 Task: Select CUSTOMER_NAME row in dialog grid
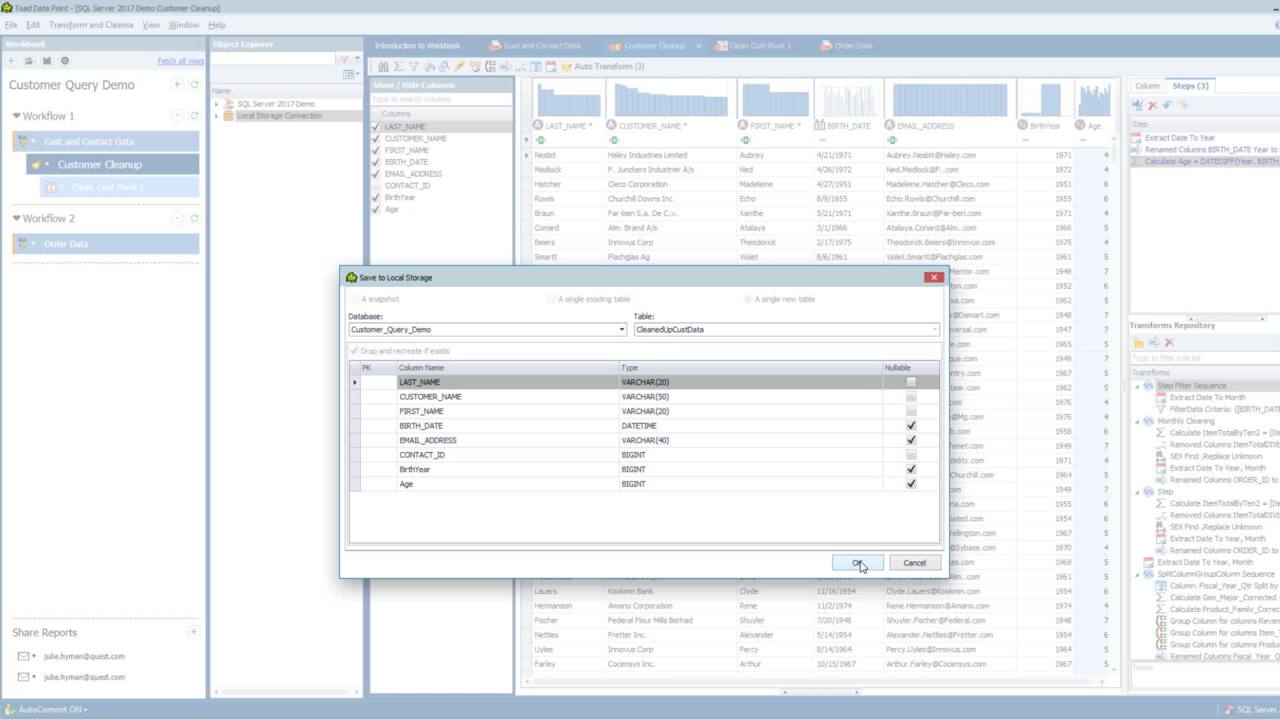[644, 397]
